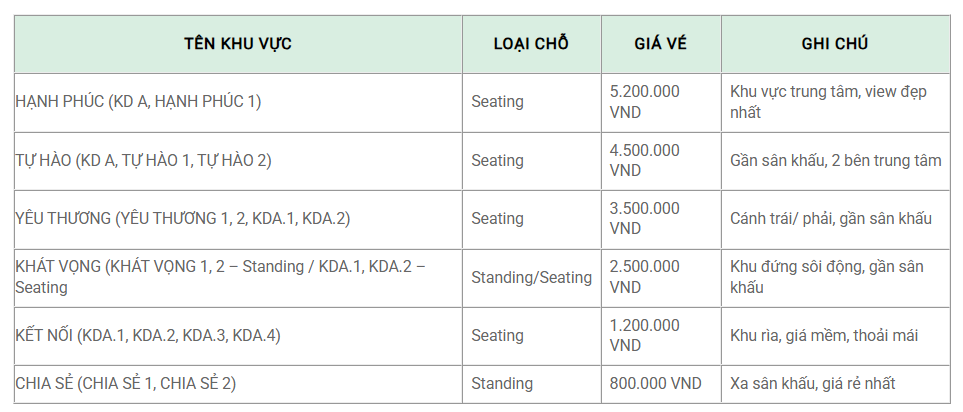Click the GHI CHÚ column header
The width and height of the screenshot is (963, 412).
click(835, 44)
